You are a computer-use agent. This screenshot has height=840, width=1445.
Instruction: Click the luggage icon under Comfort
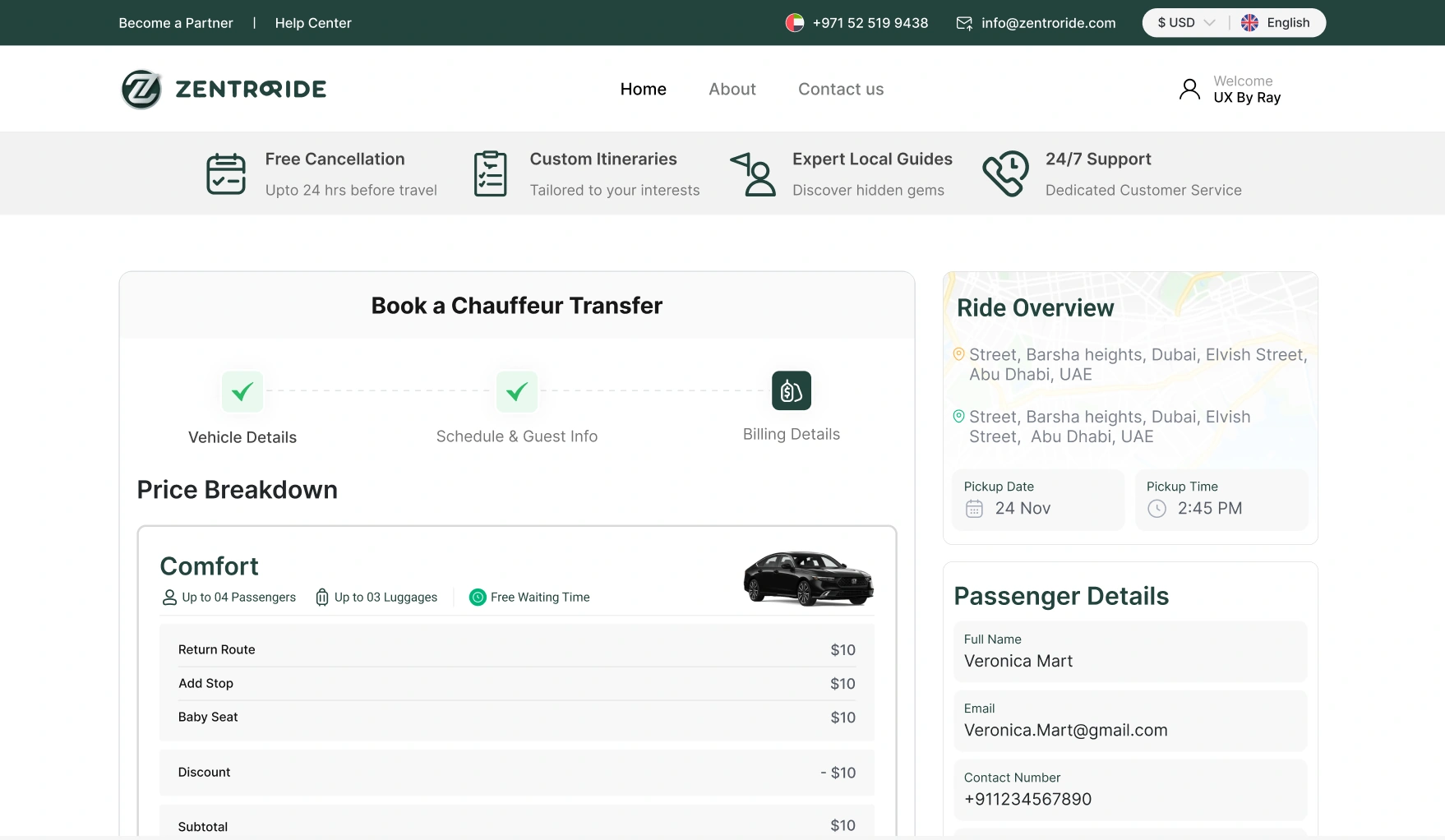(322, 598)
